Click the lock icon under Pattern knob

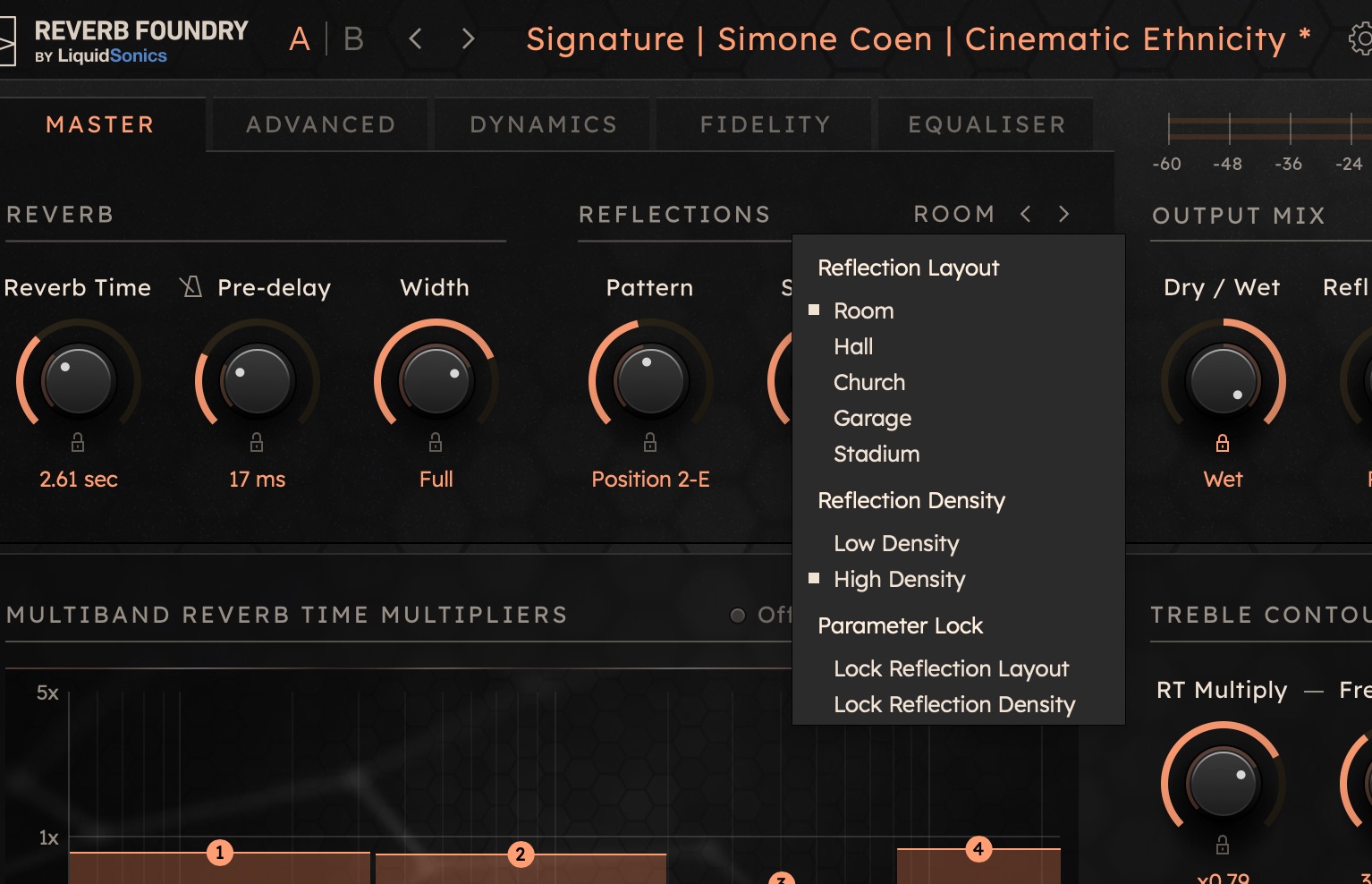click(650, 442)
